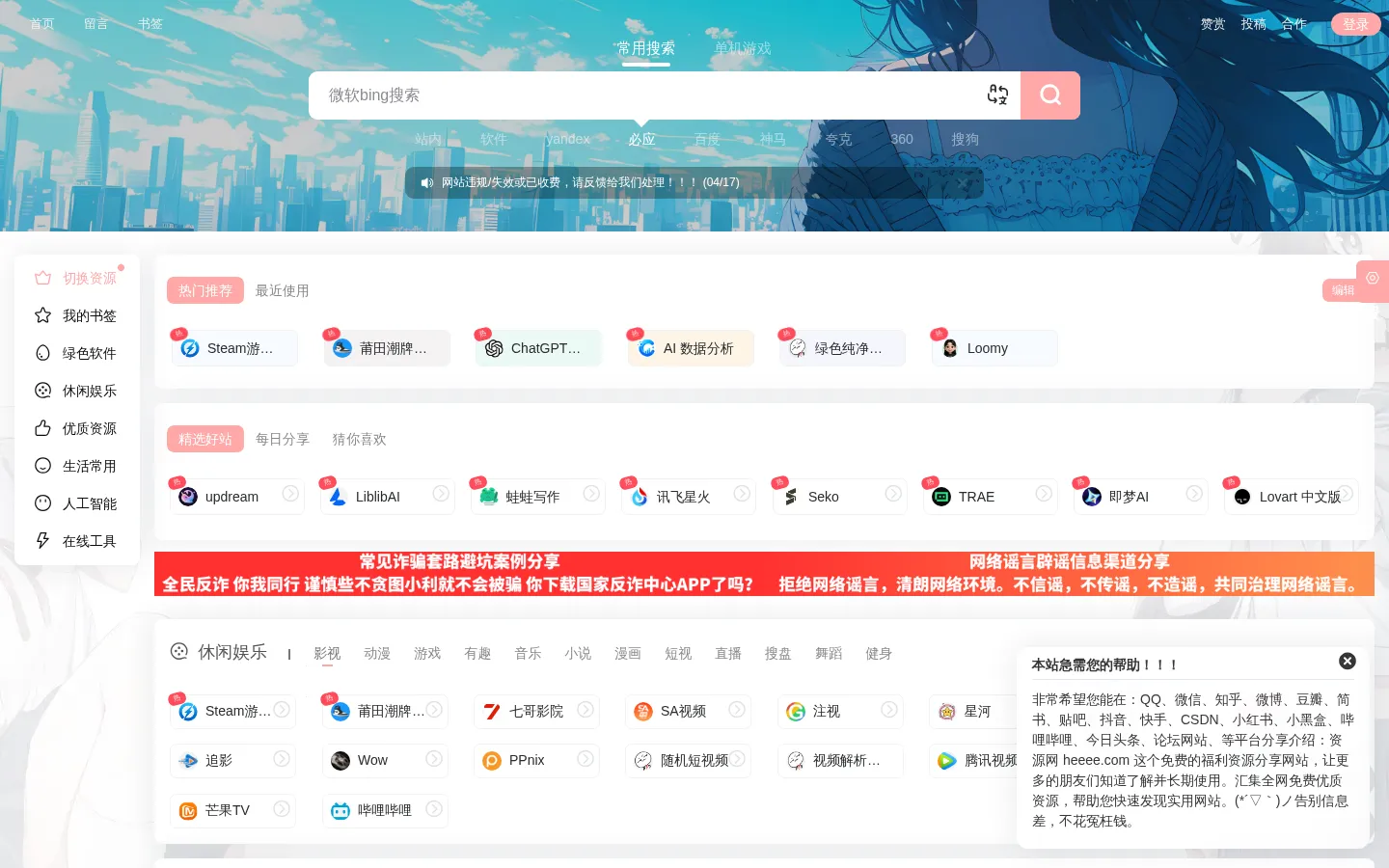Click arrow next to 讯飞星火 card
This screenshot has width=1389, height=868.
point(742,493)
